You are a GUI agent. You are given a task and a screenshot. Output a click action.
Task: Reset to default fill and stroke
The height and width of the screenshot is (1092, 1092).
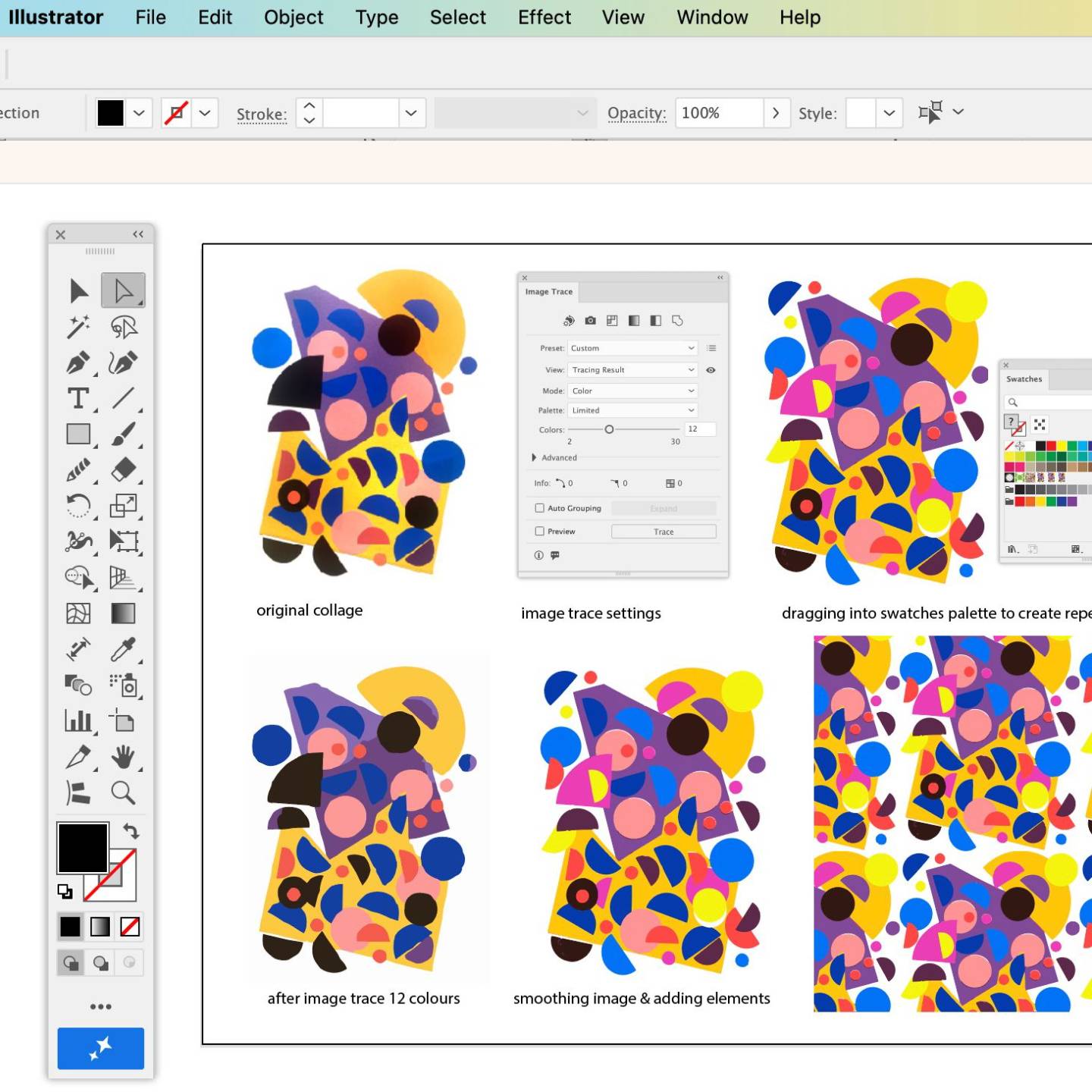pyautogui.click(x=65, y=891)
